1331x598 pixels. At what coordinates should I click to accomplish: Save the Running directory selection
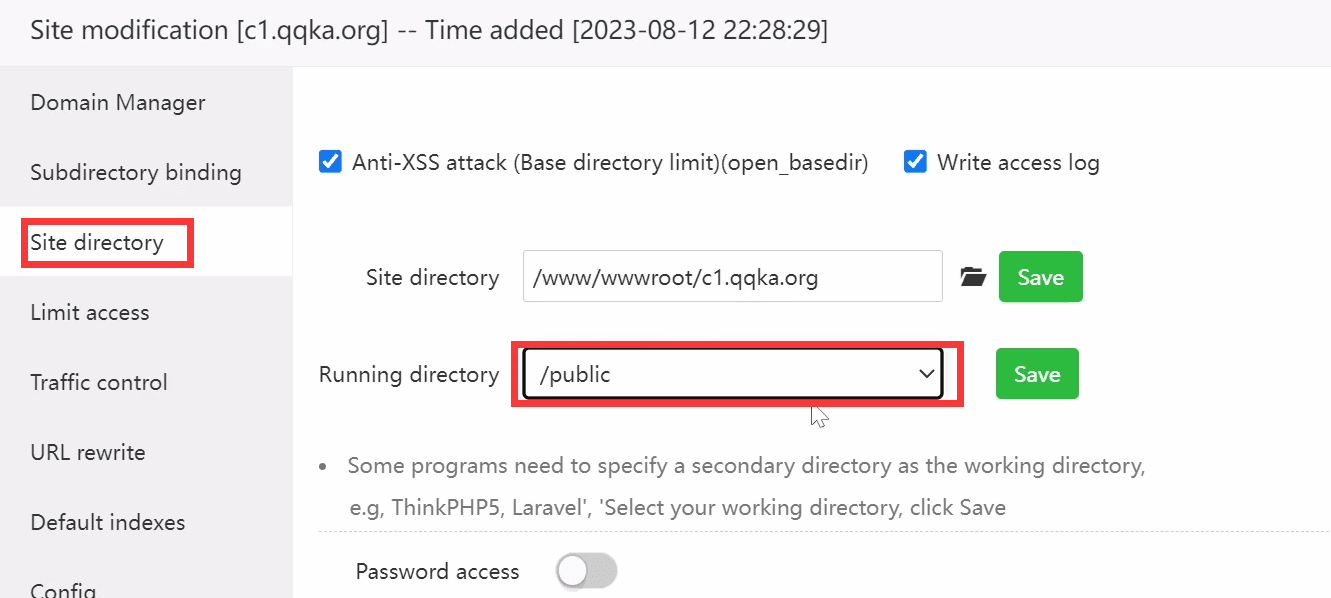click(x=1037, y=374)
